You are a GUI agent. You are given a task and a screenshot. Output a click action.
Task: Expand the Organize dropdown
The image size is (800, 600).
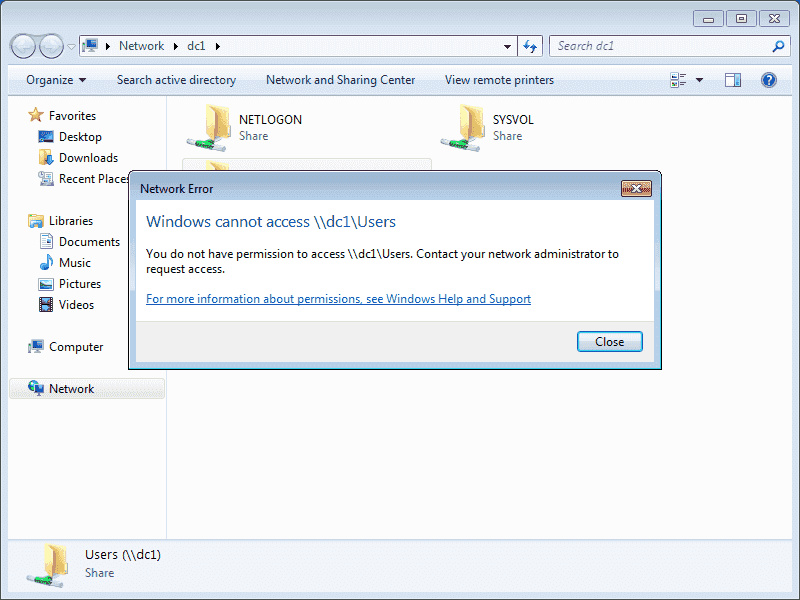coord(55,79)
